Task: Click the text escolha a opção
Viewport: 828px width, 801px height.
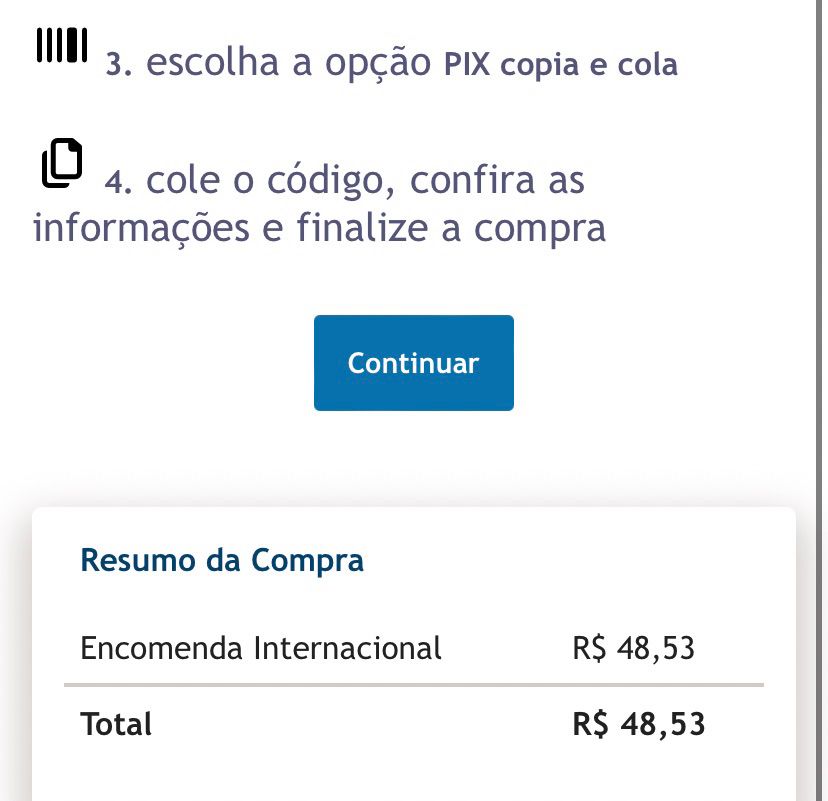Action: 288,63
